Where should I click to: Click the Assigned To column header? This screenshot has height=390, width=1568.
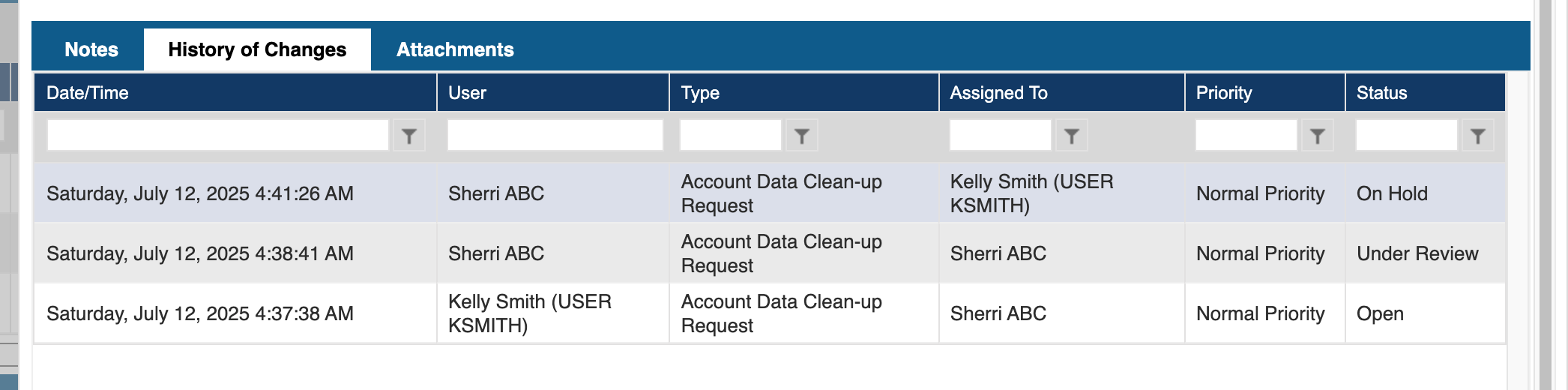[x=998, y=93]
